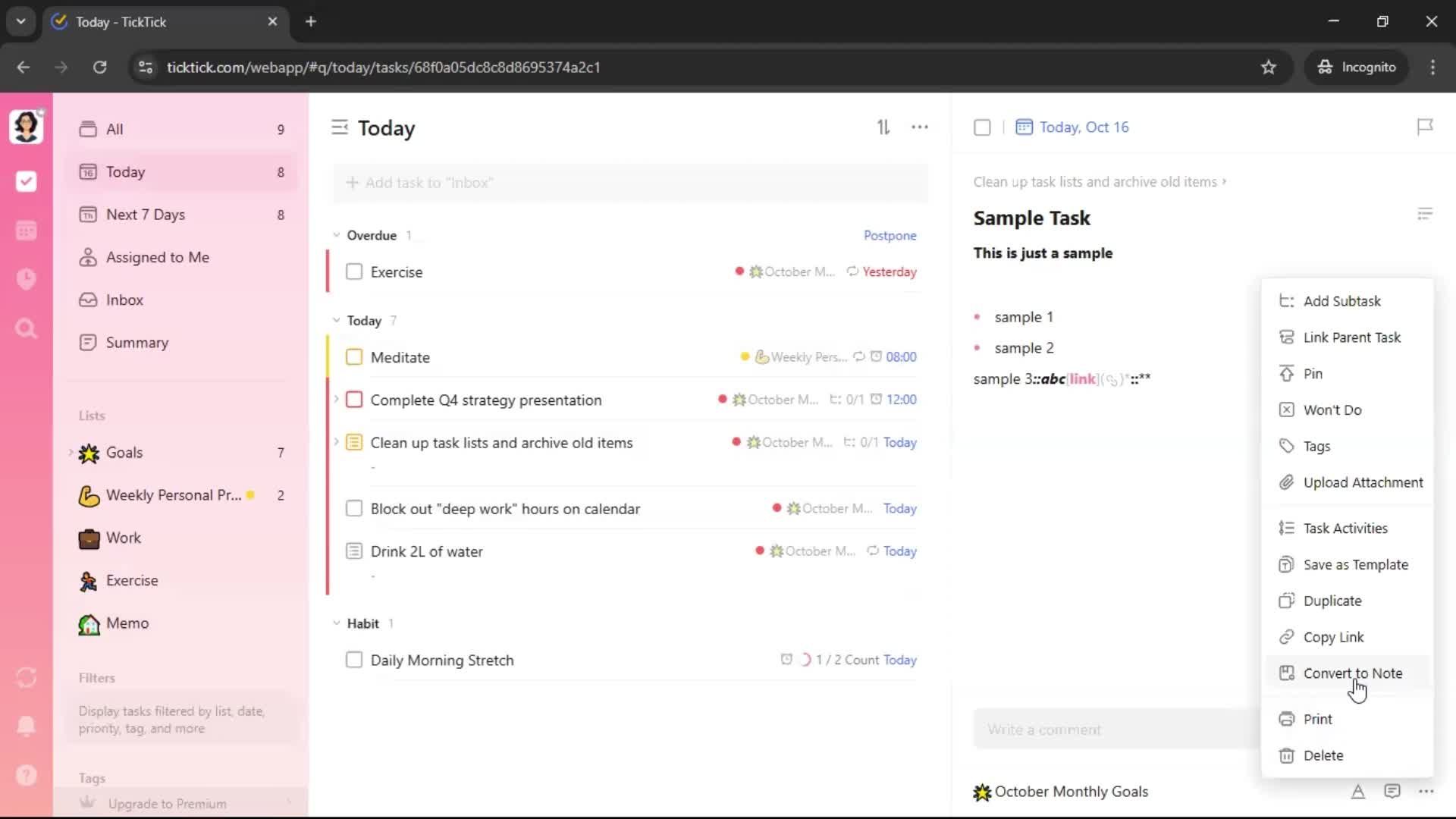This screenshot has height=819, width=1456.
Task: Check off the Exercise task
Action: pyautogui.click(x=354, y=271)
